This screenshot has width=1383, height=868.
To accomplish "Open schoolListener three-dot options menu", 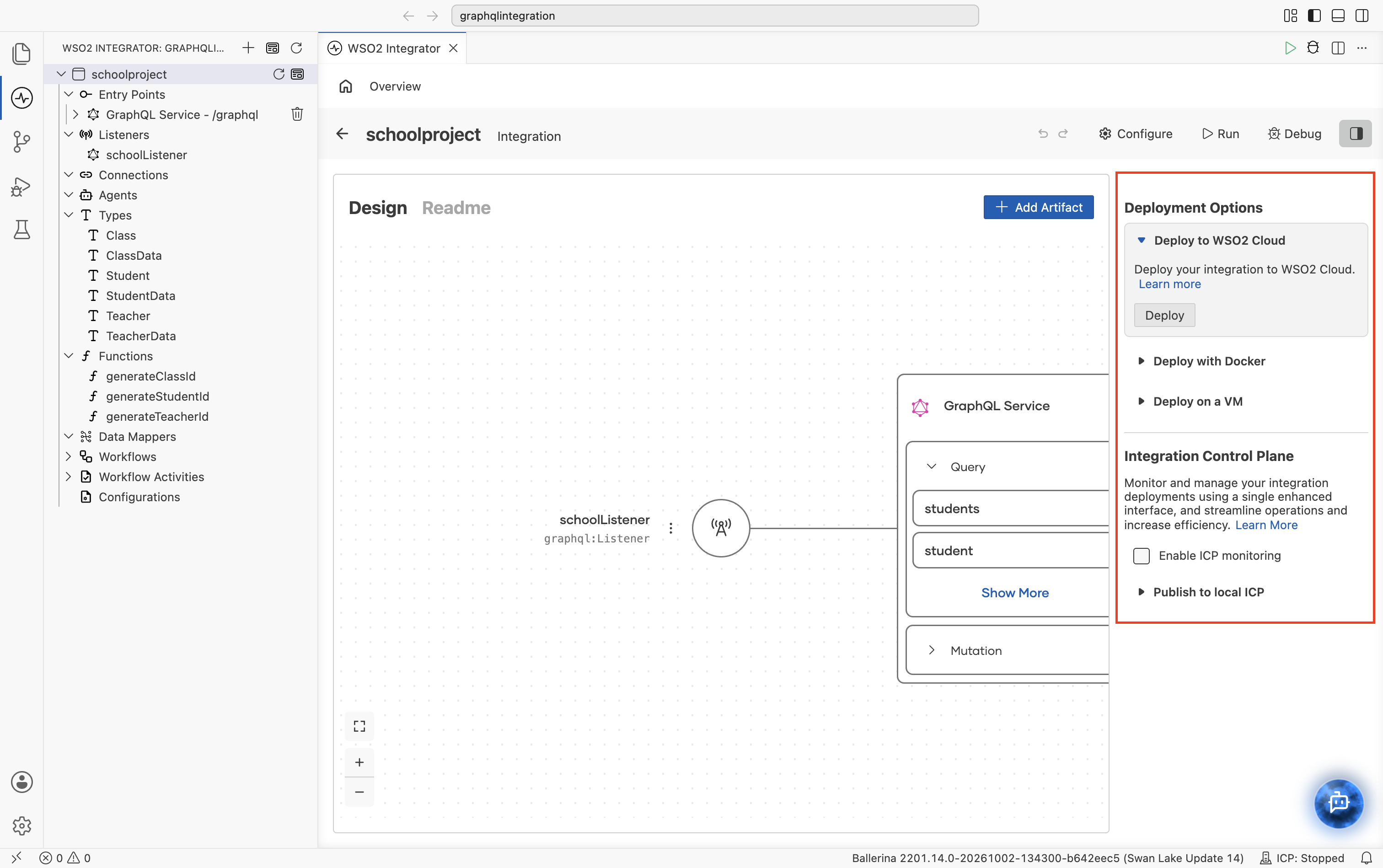I will click(670, 528).
